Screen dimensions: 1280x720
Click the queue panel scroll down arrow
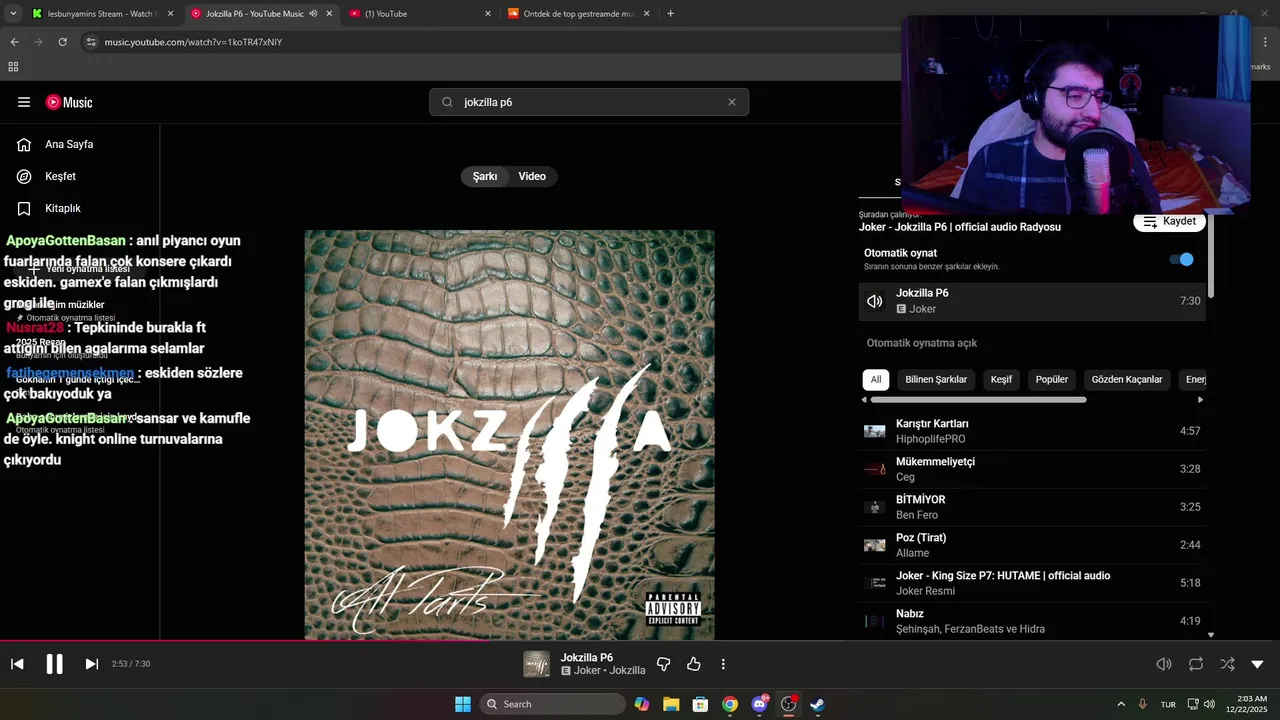(x=1211, y=634)
